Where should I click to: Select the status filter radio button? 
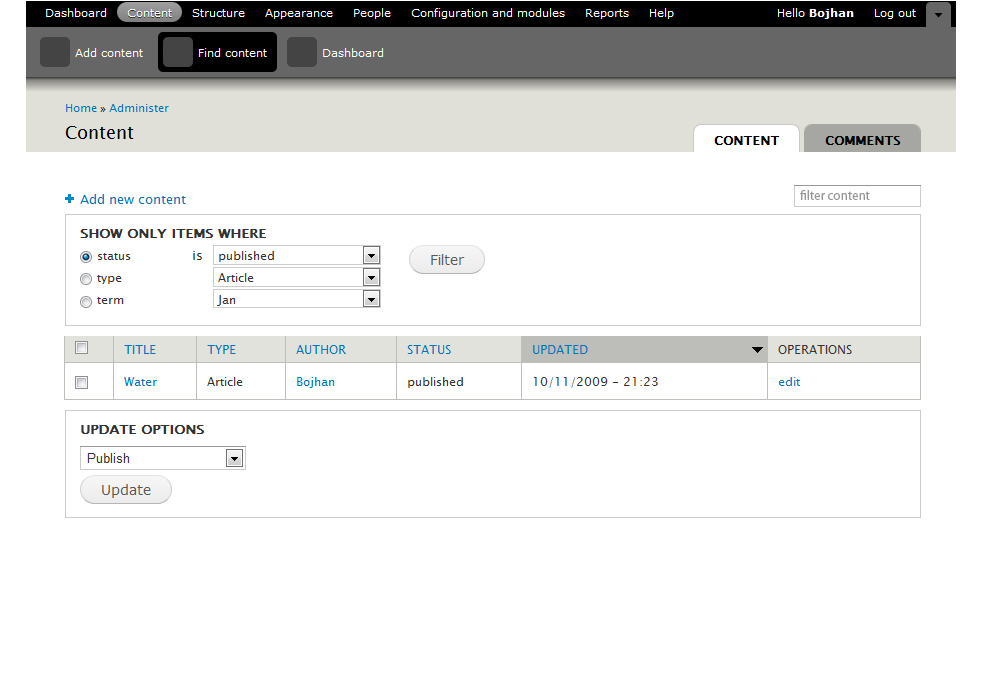86,257
